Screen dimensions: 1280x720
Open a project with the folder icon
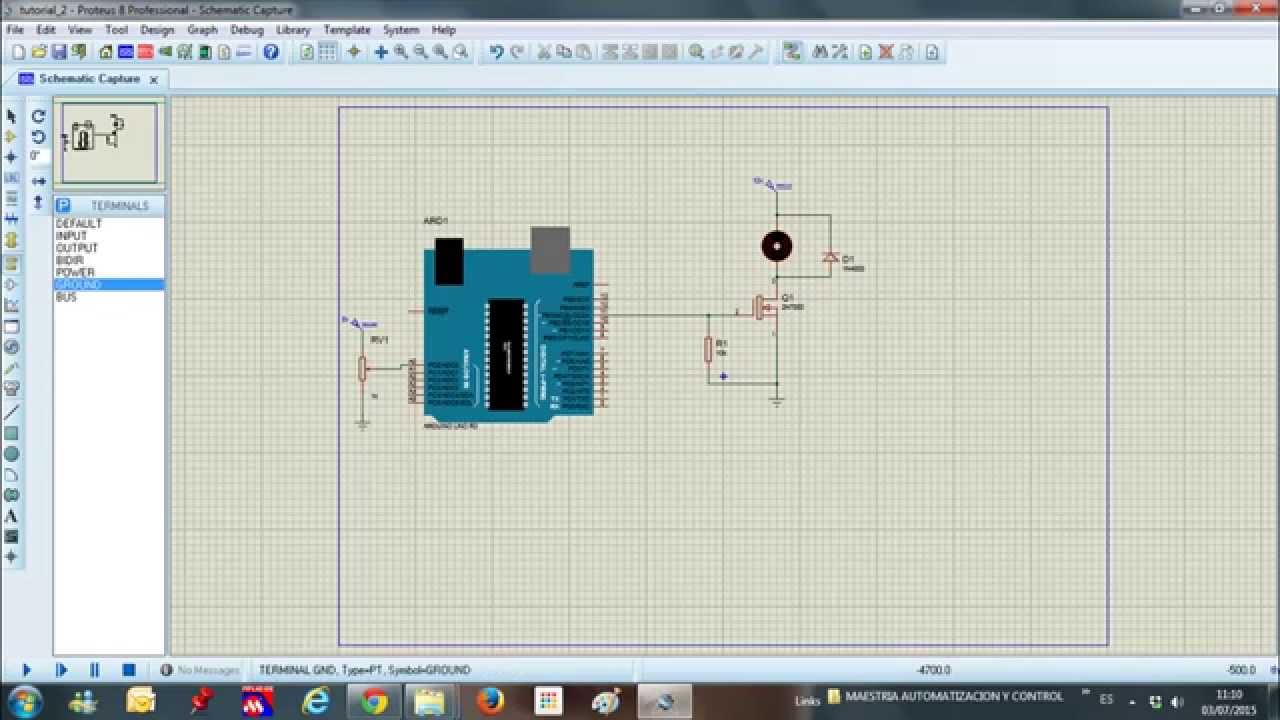pyautogui.click(x=39, y=52)
